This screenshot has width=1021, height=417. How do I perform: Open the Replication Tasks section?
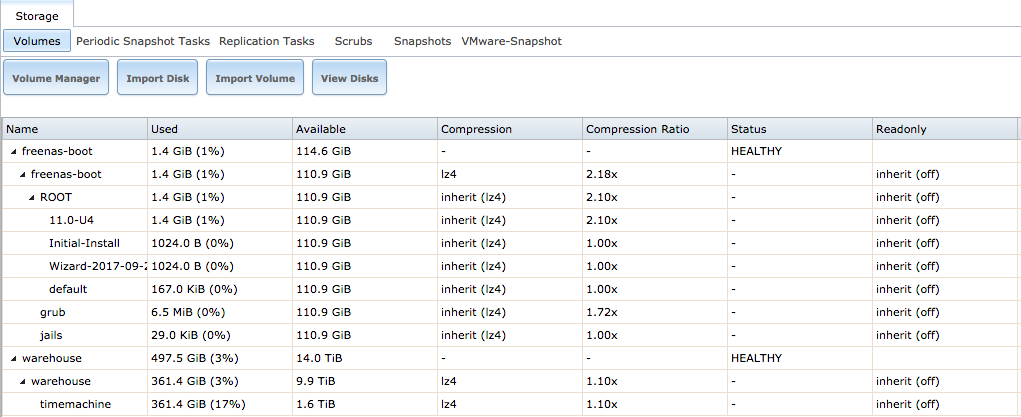(266, 41)
